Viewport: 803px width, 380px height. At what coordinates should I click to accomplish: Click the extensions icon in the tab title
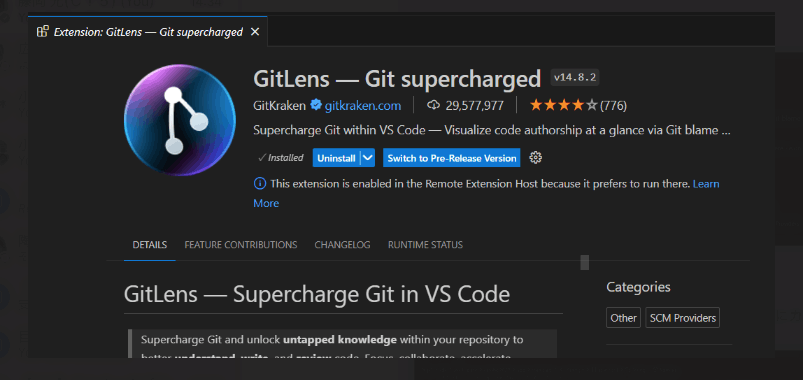tap(43, 32)
